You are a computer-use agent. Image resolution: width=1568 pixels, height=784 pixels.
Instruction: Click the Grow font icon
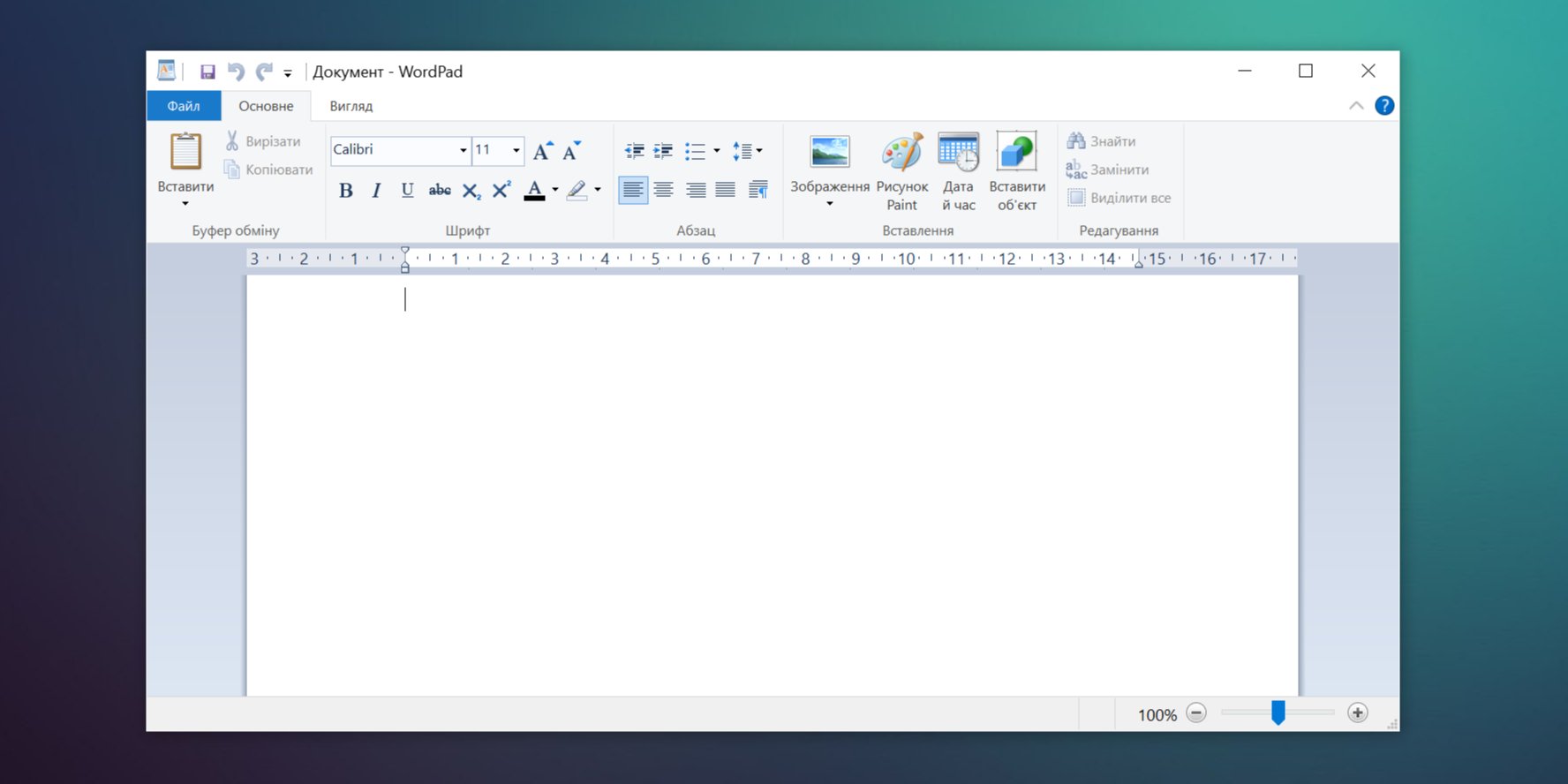(x=543, y=151)
